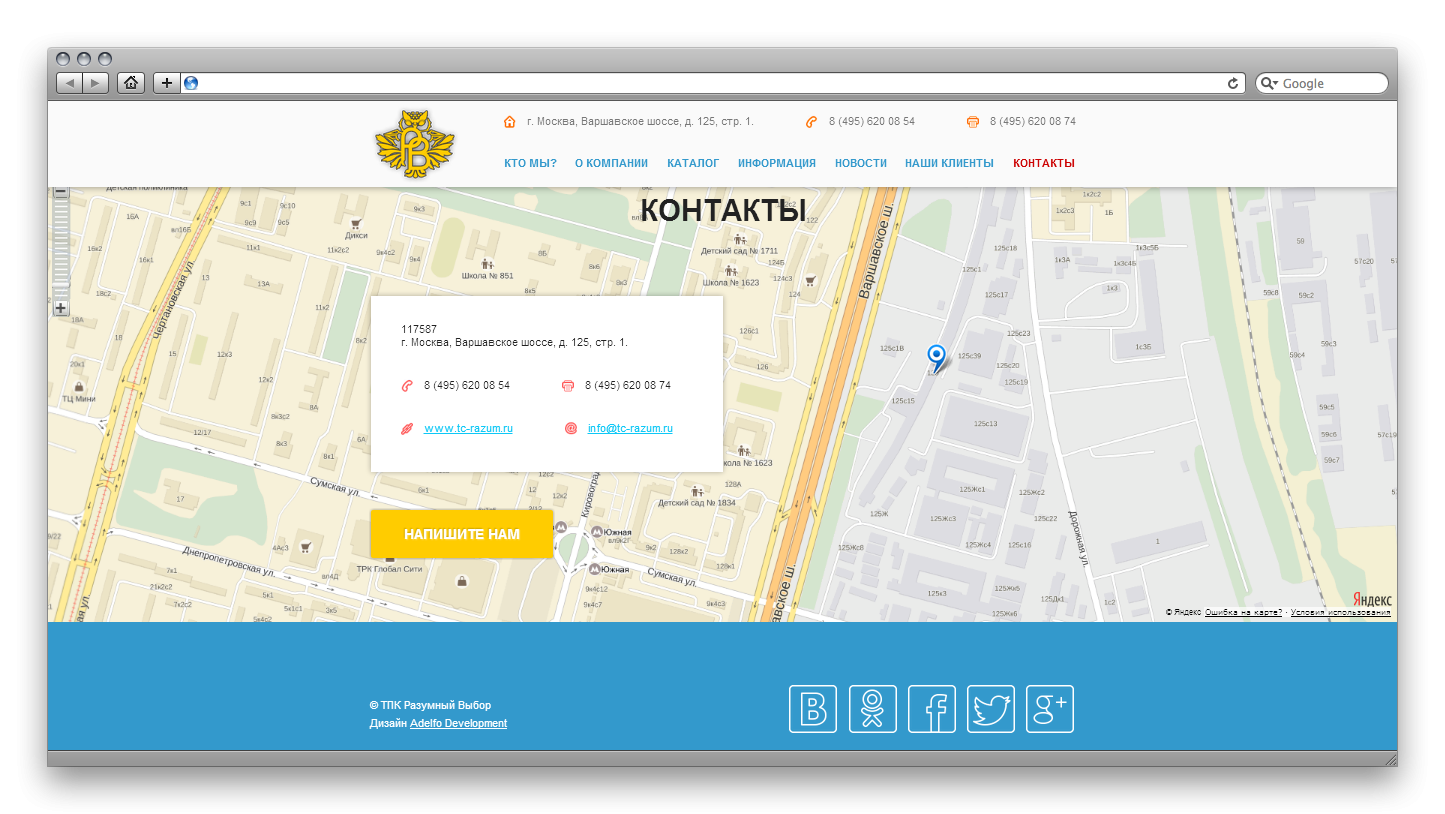Viewport: 1445px width, 814px height.
Task: Open the Условия использования link
Action: [x=1340, y=612]
